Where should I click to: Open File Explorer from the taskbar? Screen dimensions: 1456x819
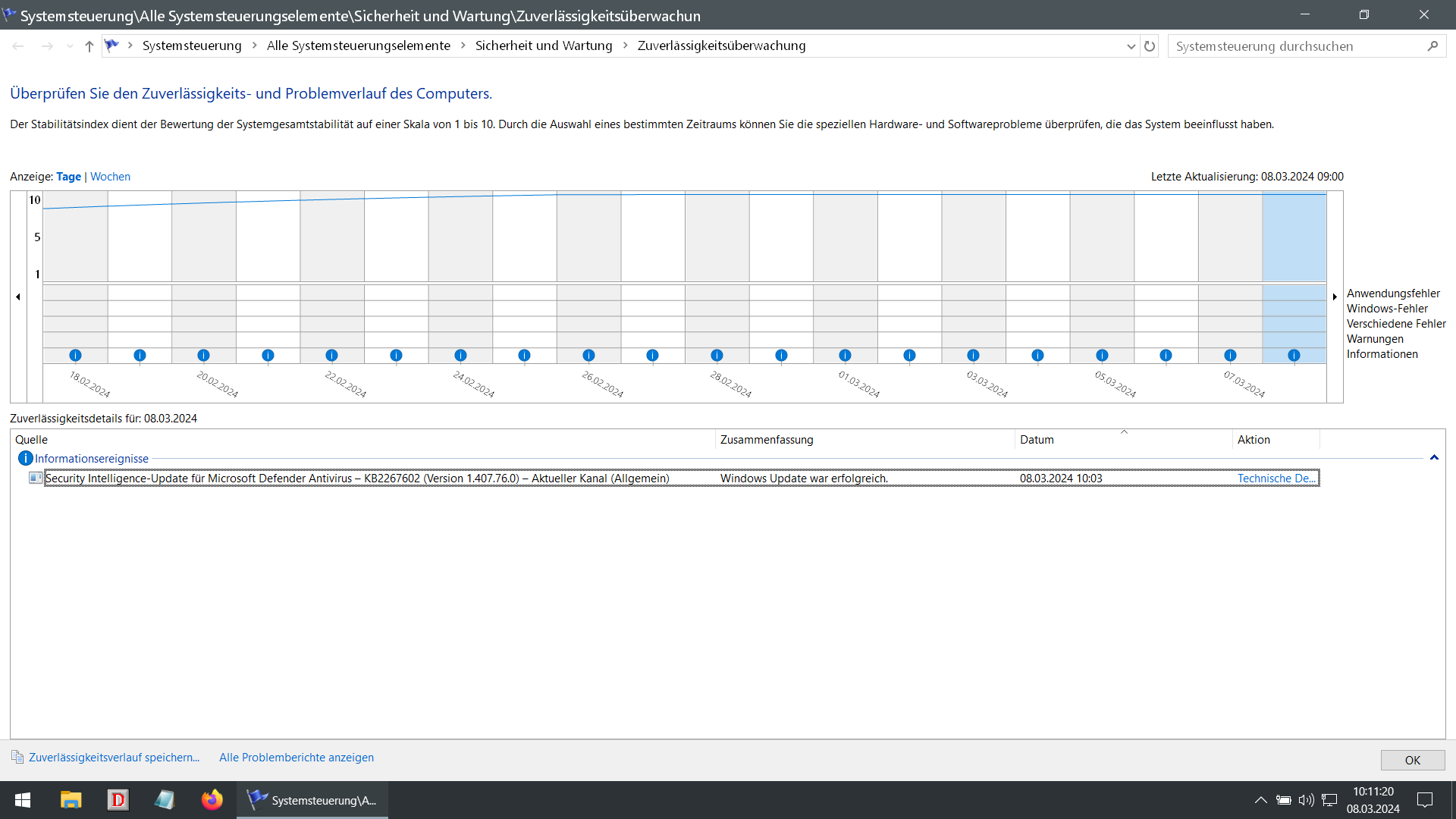tap(71, 800)
